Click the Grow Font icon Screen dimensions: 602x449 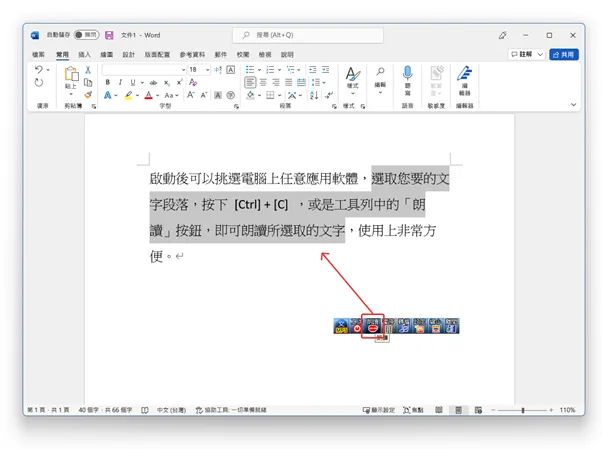(191, 95)
